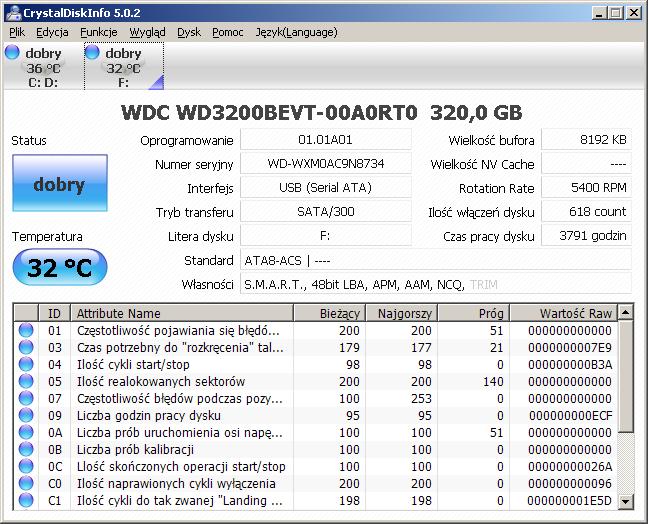648x524 pixels.
Task: Click the status orb for attribute 03
Action: pyautogui.click(x=26, y=347)
